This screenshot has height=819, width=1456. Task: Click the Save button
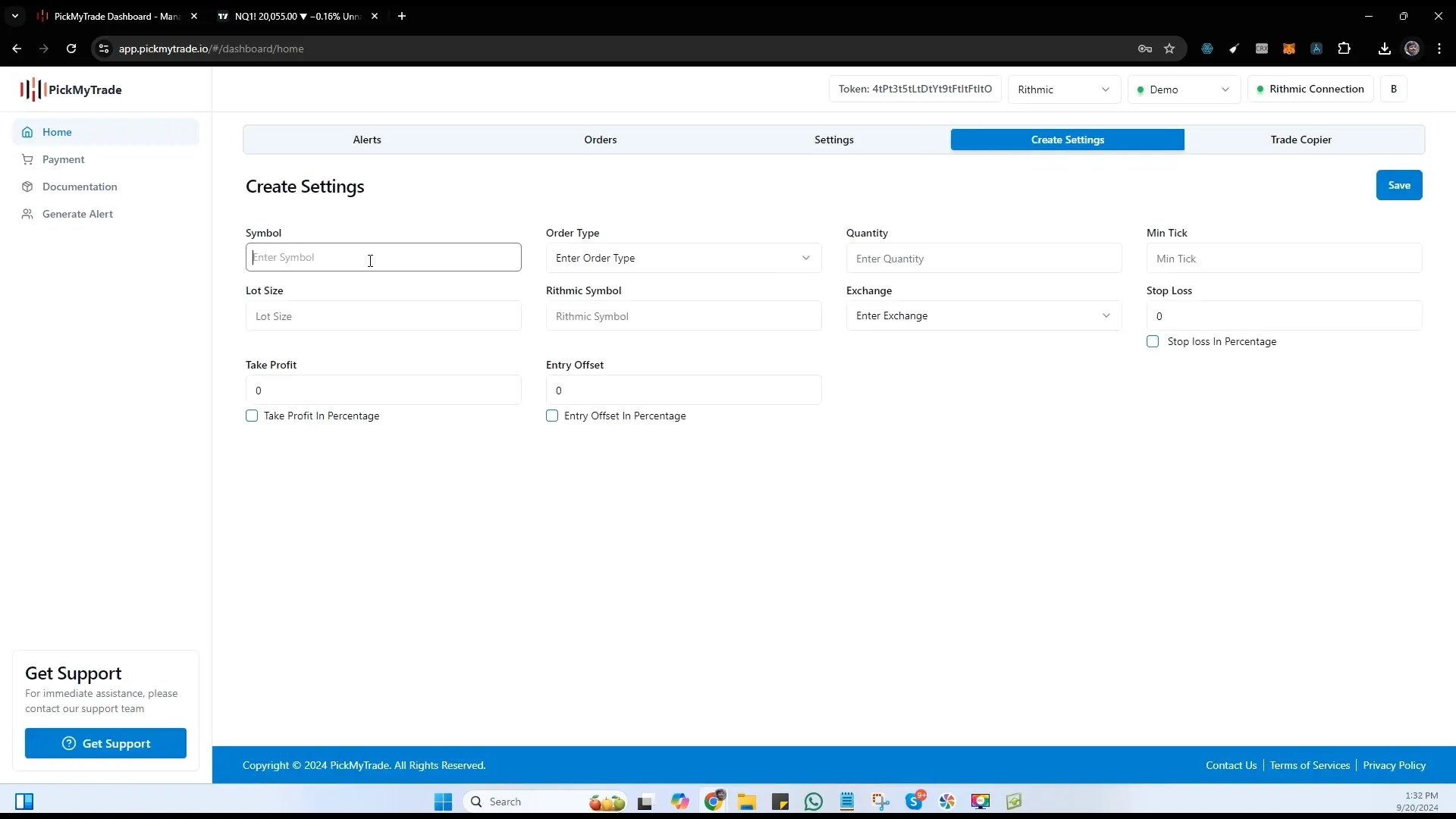1399,185
